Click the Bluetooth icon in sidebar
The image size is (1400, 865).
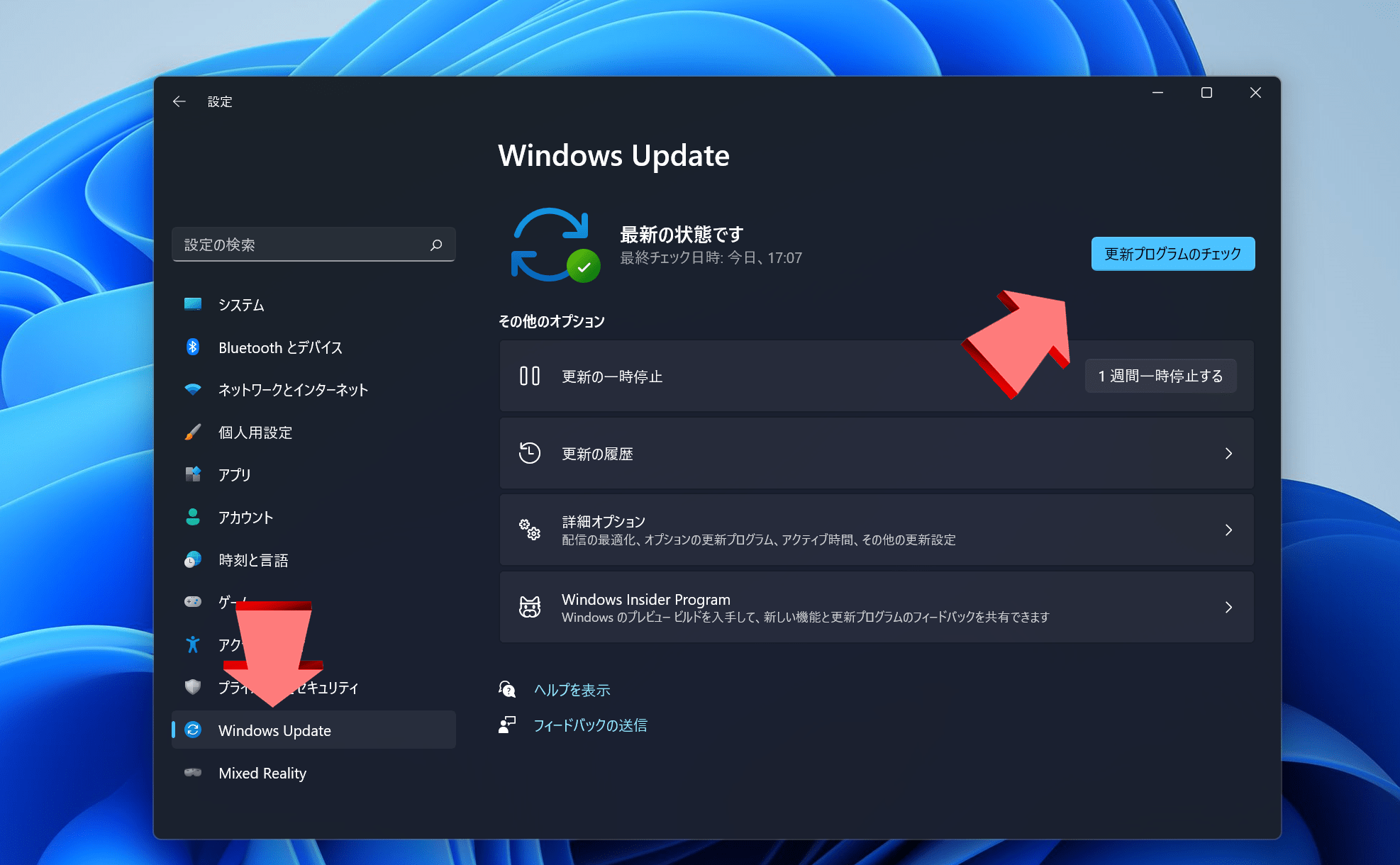point(193,347)
